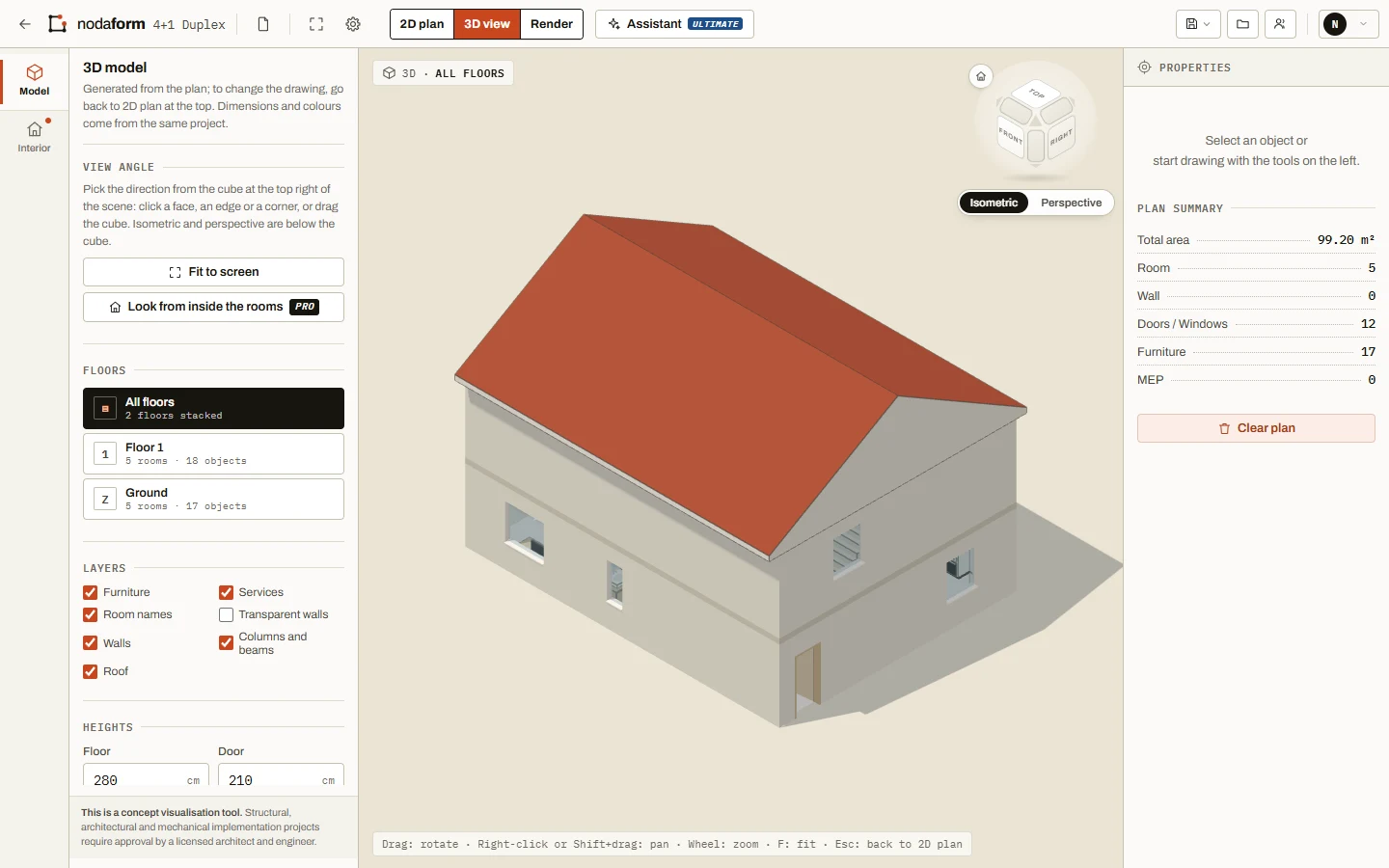Toggle the Roof layer checkbox
The width and height of the screenshot is (1389, 868).
(90, 671)
